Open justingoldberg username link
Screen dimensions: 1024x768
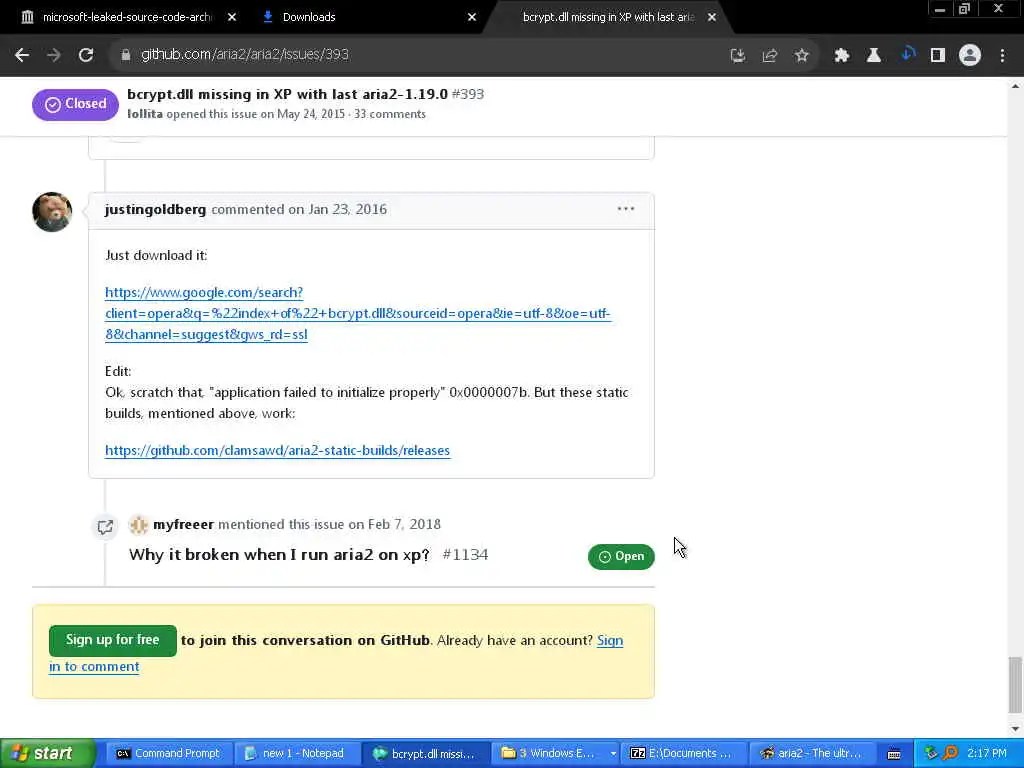pyautogui.click(x=155, y=210)
